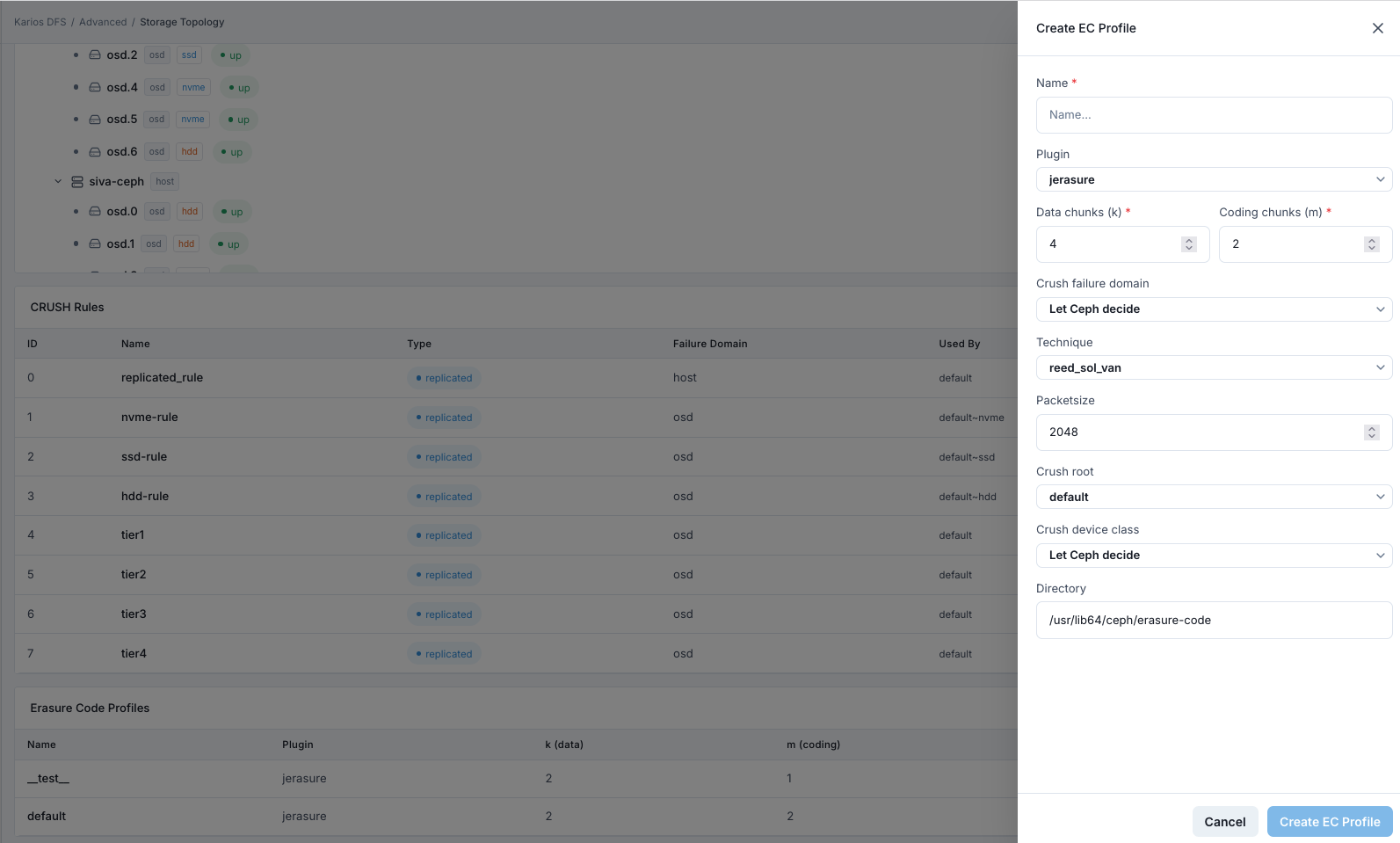Click the ssd-rule name cell
Viewport: 1400px width, 843px height.
(144, 457)
